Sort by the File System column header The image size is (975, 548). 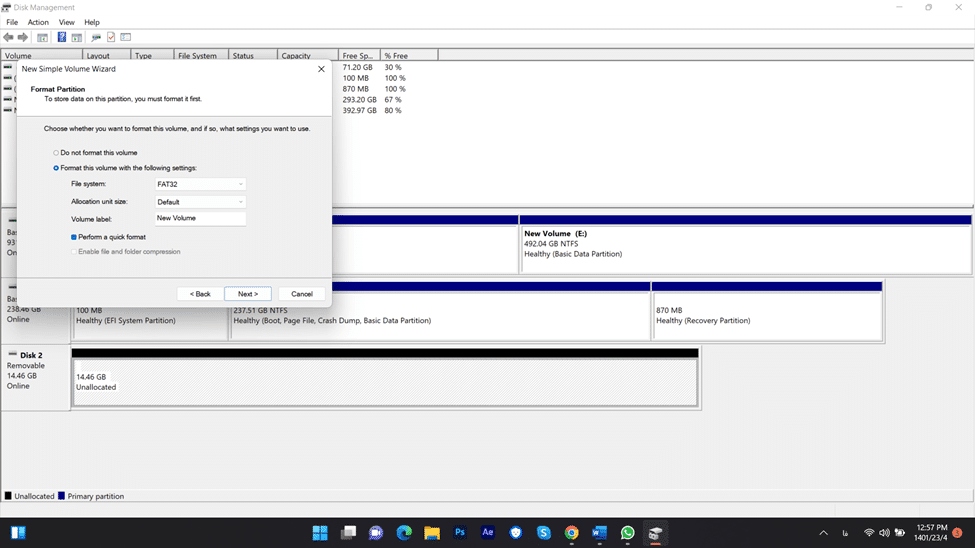201,55
